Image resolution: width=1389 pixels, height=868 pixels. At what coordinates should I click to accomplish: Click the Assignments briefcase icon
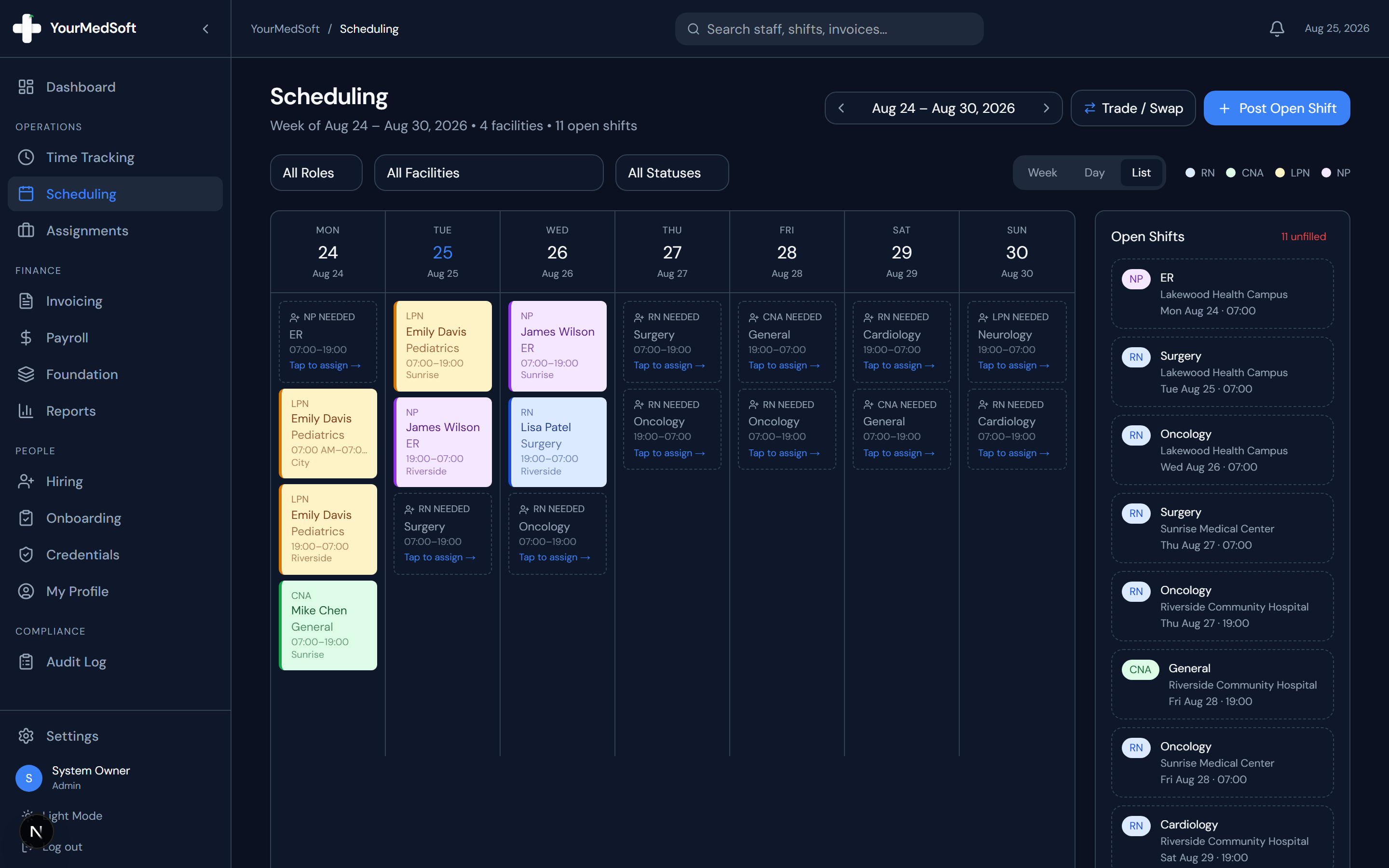pos(26,230)
